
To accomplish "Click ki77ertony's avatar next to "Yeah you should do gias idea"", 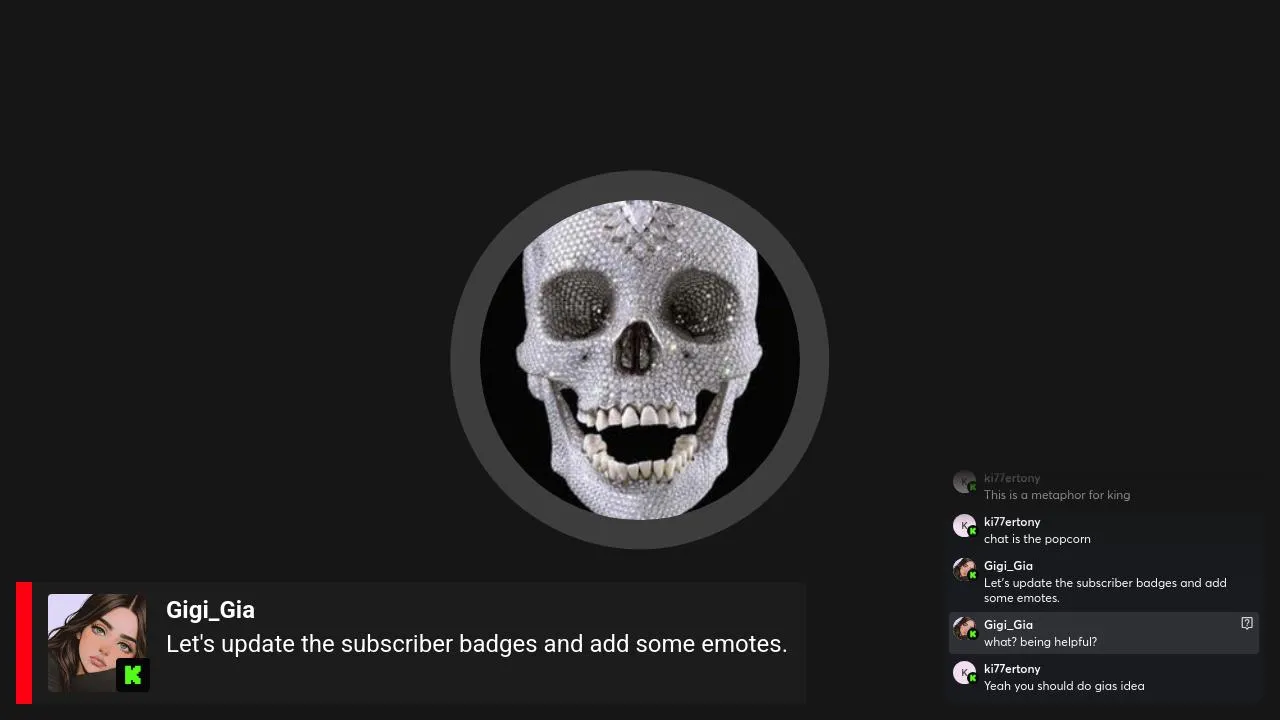I will (964, 673).
